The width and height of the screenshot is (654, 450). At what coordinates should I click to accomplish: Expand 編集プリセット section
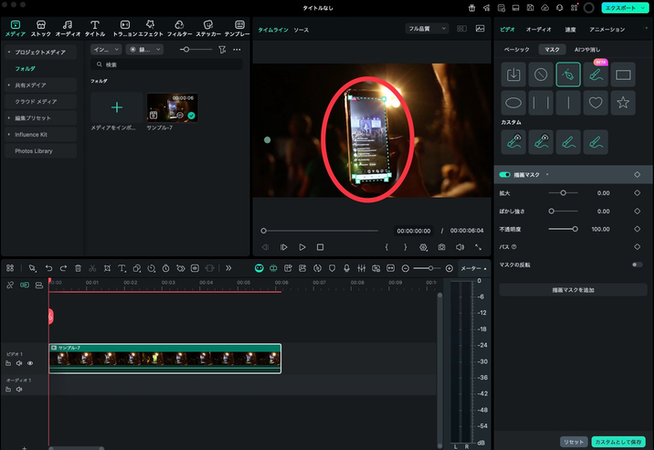click(x=9, y=118)
